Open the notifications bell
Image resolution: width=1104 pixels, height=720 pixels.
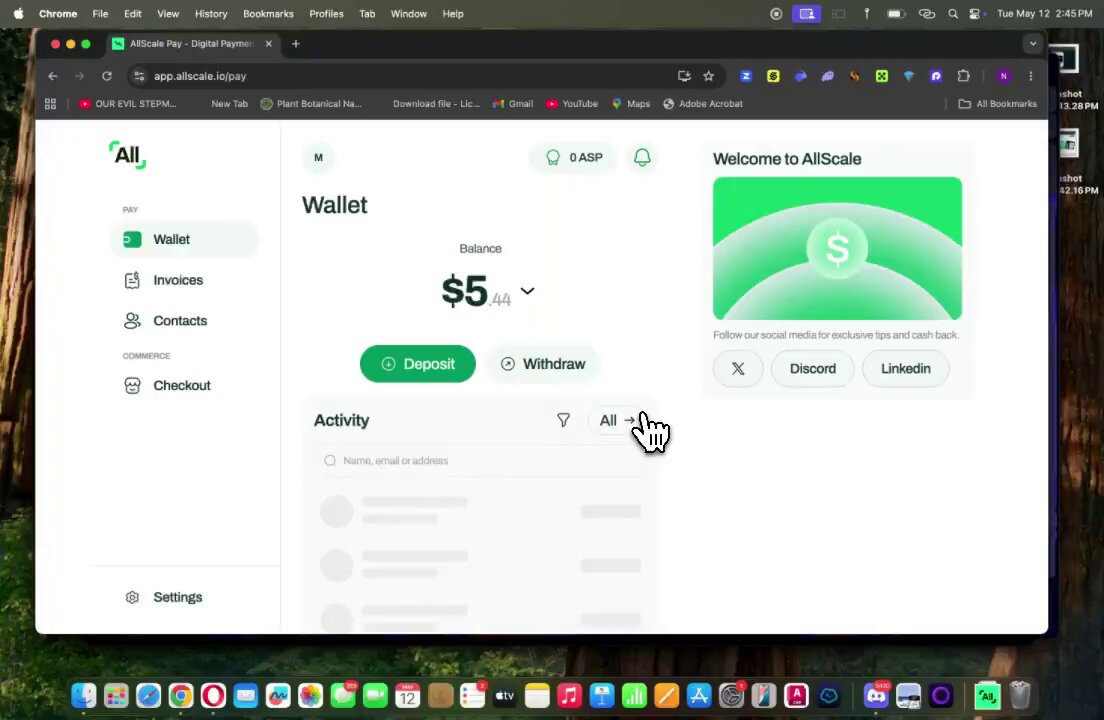click(642, 157)
